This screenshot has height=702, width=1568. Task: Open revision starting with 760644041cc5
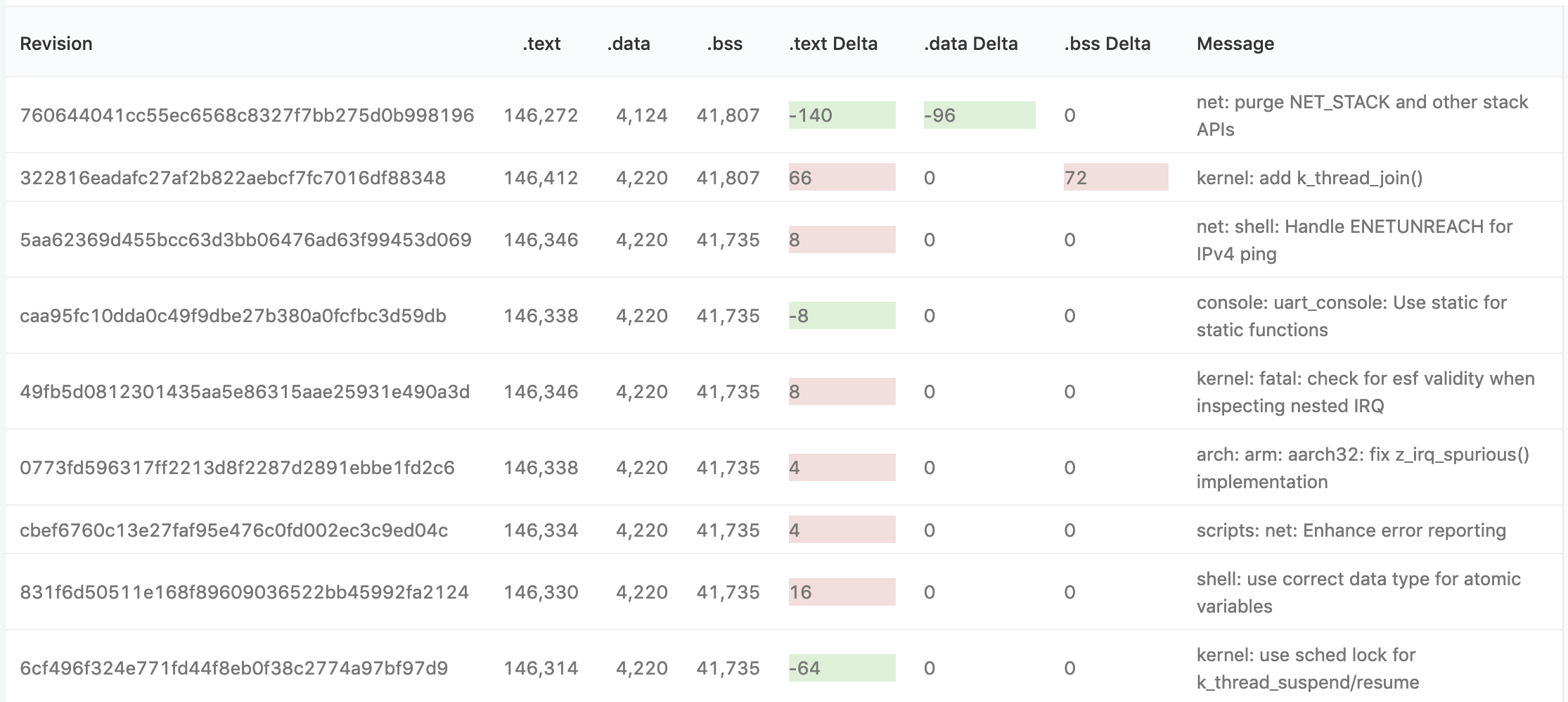pos(247,115)
